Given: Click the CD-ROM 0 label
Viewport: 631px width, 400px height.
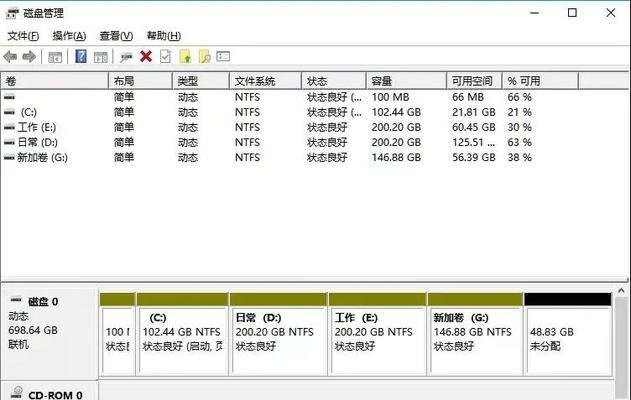Looking at the screenshot, I should (x=55, y=395).
